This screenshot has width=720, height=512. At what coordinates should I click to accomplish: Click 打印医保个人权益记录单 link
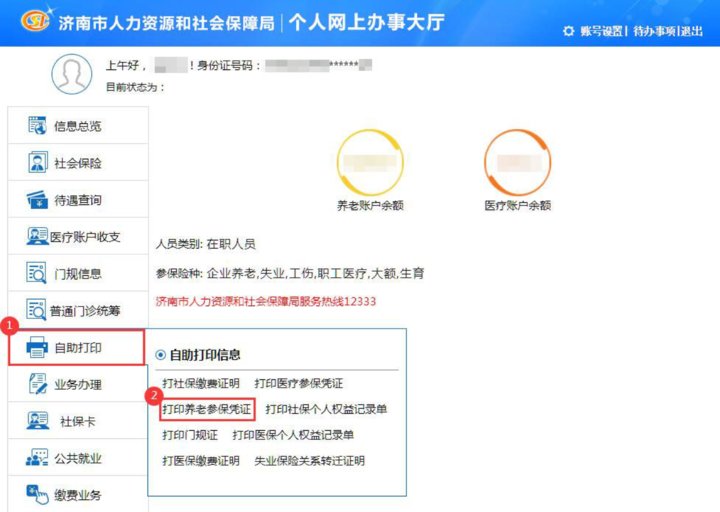(293, 435)
